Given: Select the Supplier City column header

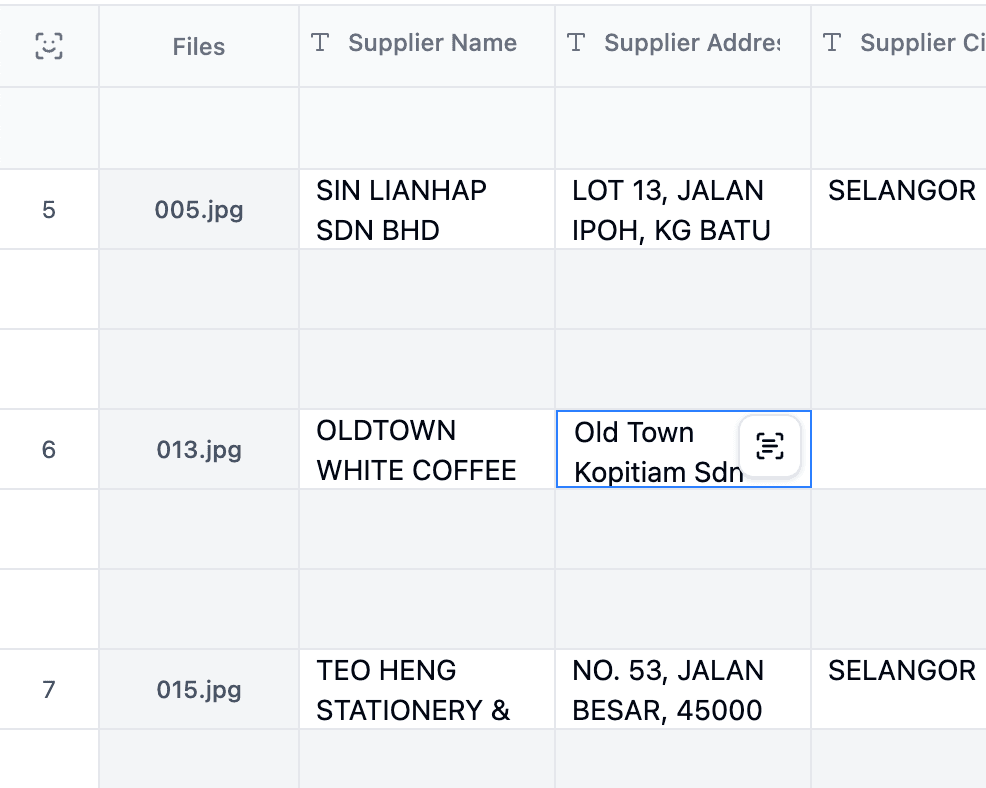Looking at the screenshot, I should tap(899, 46).
